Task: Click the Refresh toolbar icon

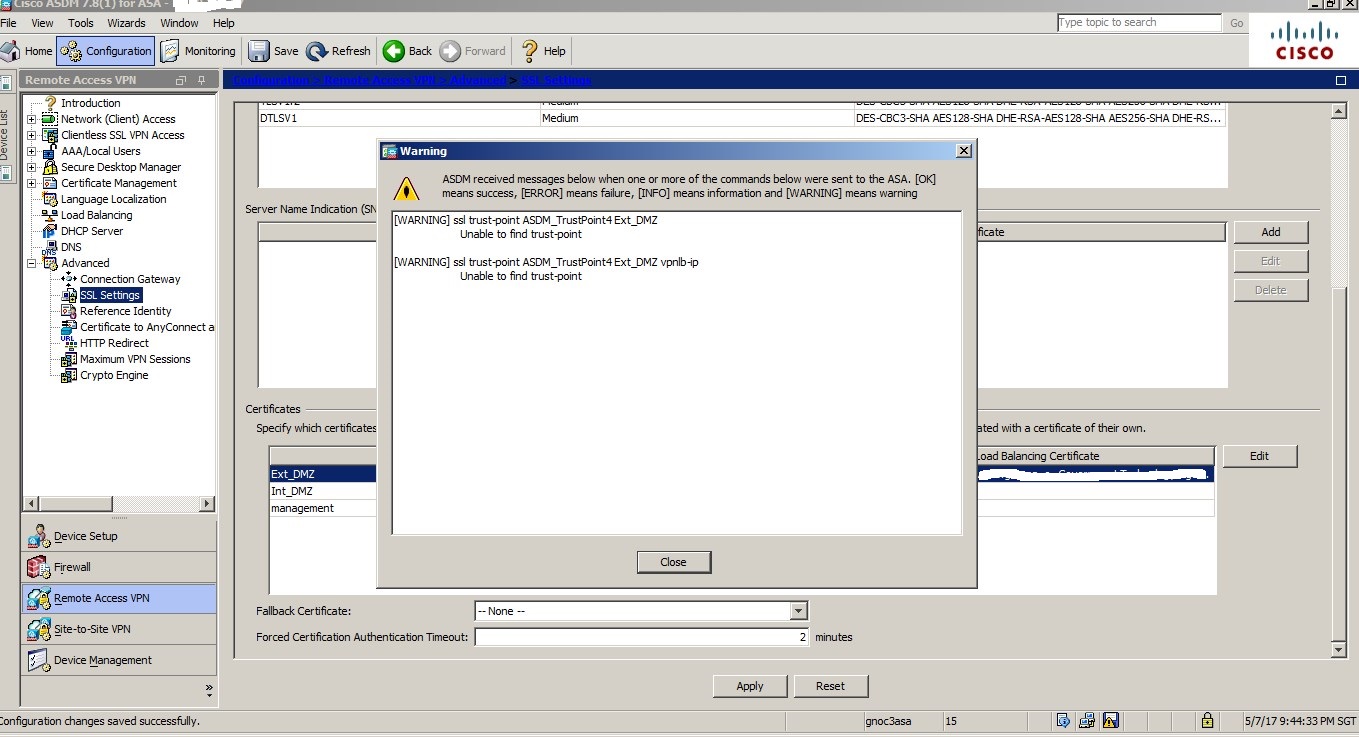Action: click(x=339, y=51)
